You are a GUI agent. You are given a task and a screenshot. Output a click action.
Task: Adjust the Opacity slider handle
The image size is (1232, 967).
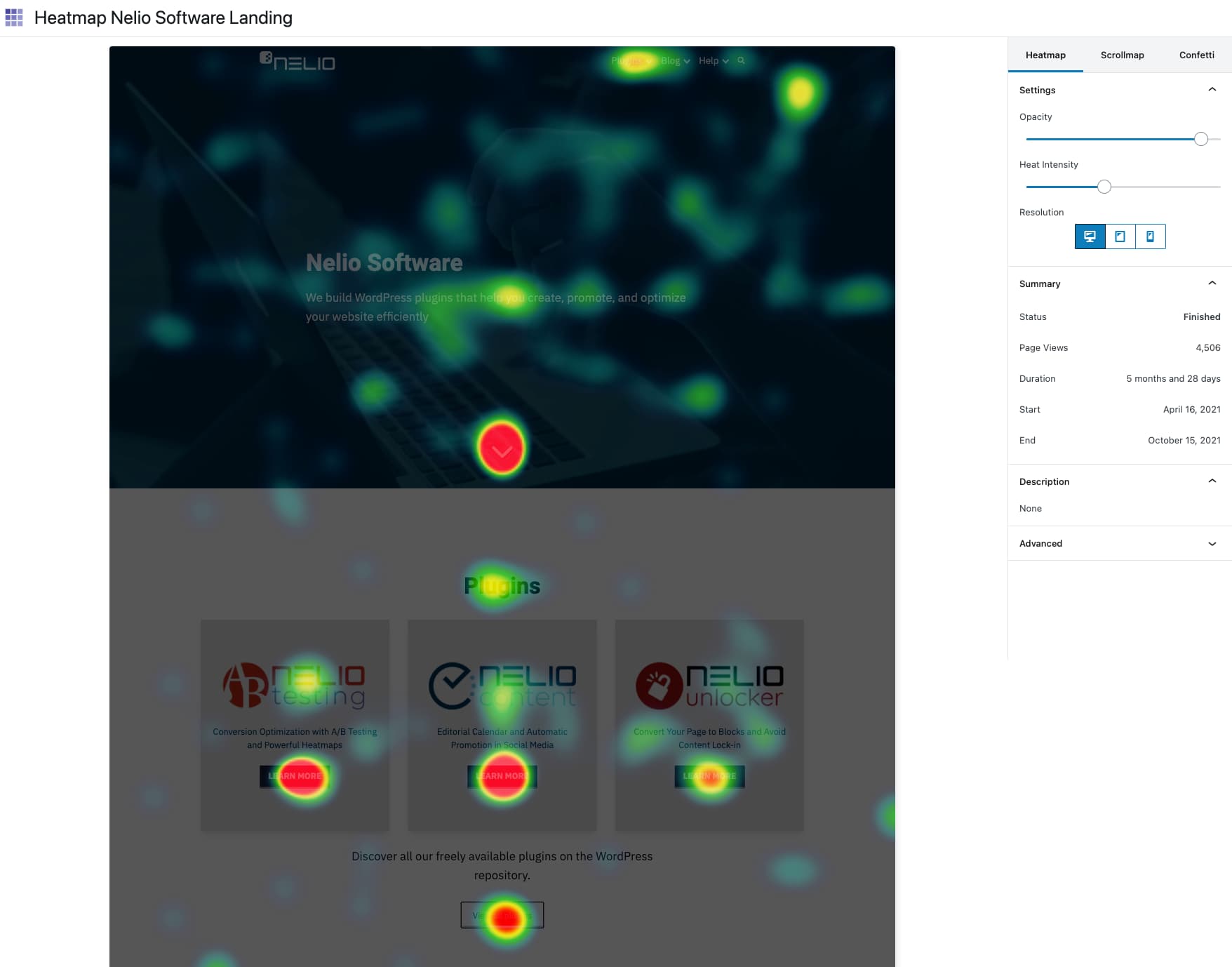point(1201,139)
